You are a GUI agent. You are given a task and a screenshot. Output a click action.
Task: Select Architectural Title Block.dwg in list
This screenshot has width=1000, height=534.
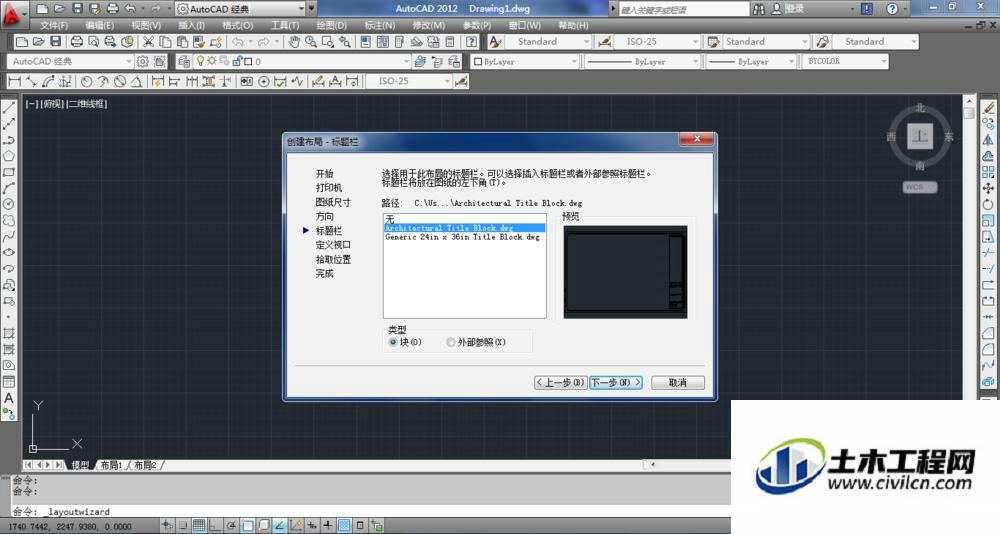(x=464, y=228)
